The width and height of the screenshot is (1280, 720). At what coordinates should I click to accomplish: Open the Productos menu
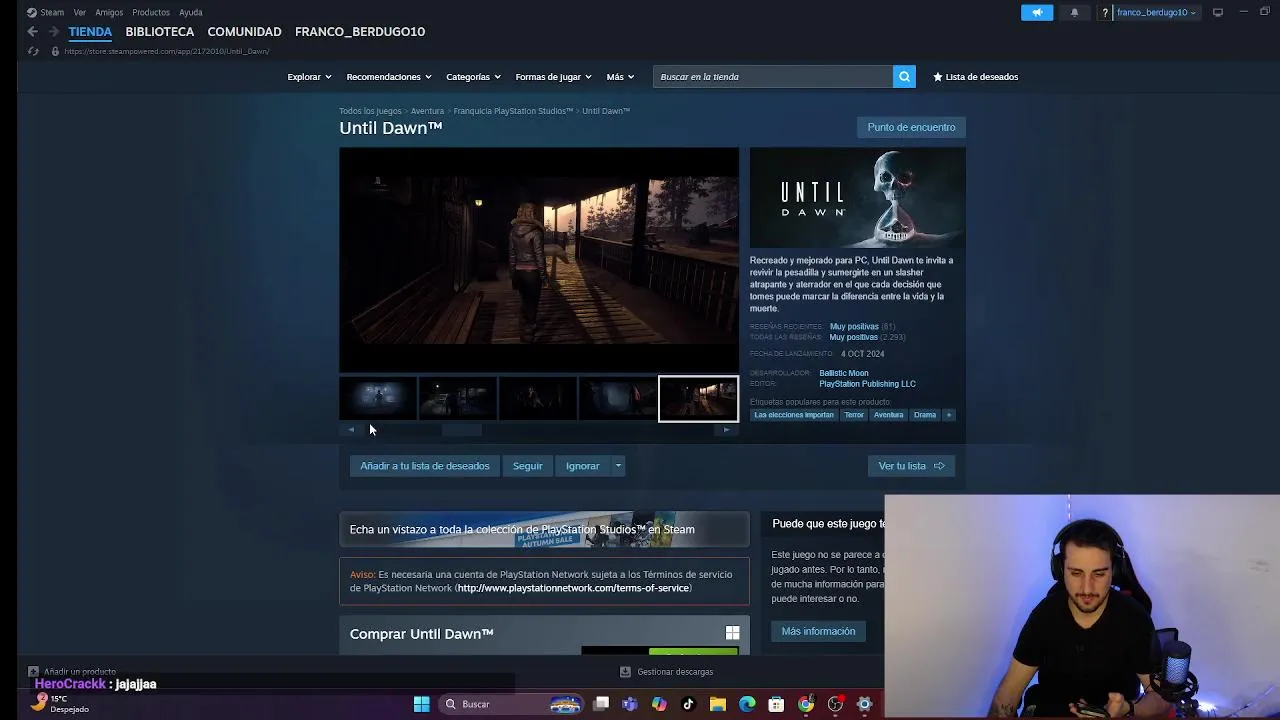tap(151, 12)
